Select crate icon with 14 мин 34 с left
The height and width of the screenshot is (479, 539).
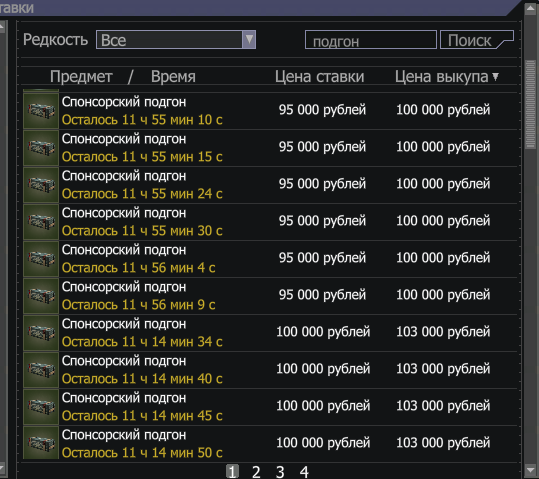[41, 333]
